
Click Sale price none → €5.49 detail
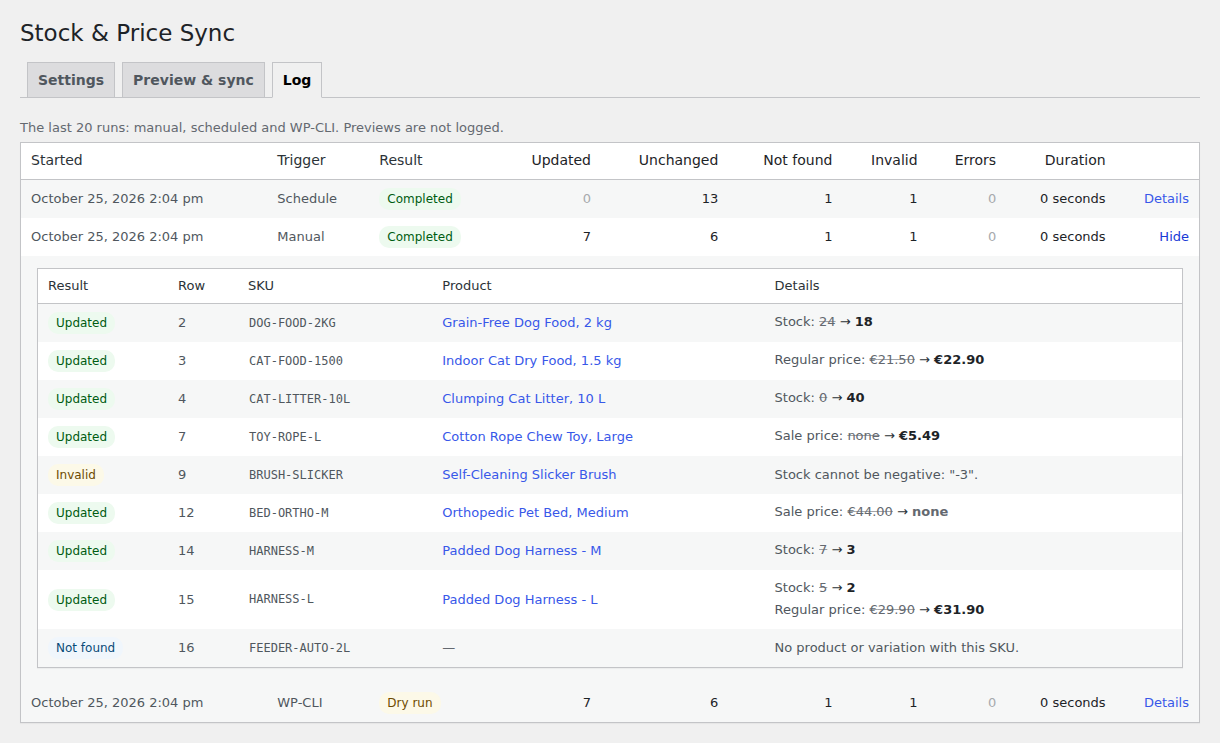857,436
